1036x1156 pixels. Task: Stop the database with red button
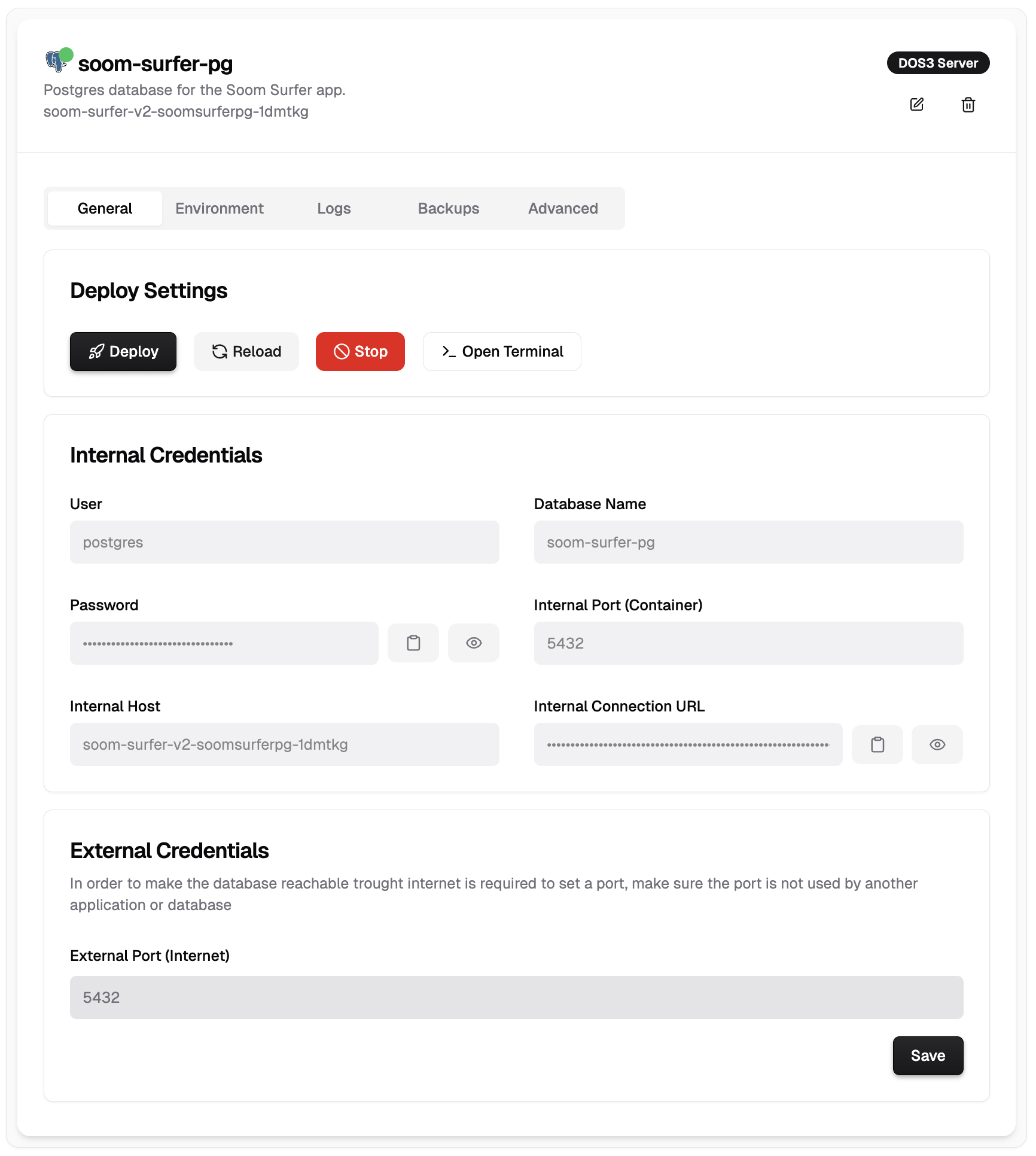pos(360,351)
